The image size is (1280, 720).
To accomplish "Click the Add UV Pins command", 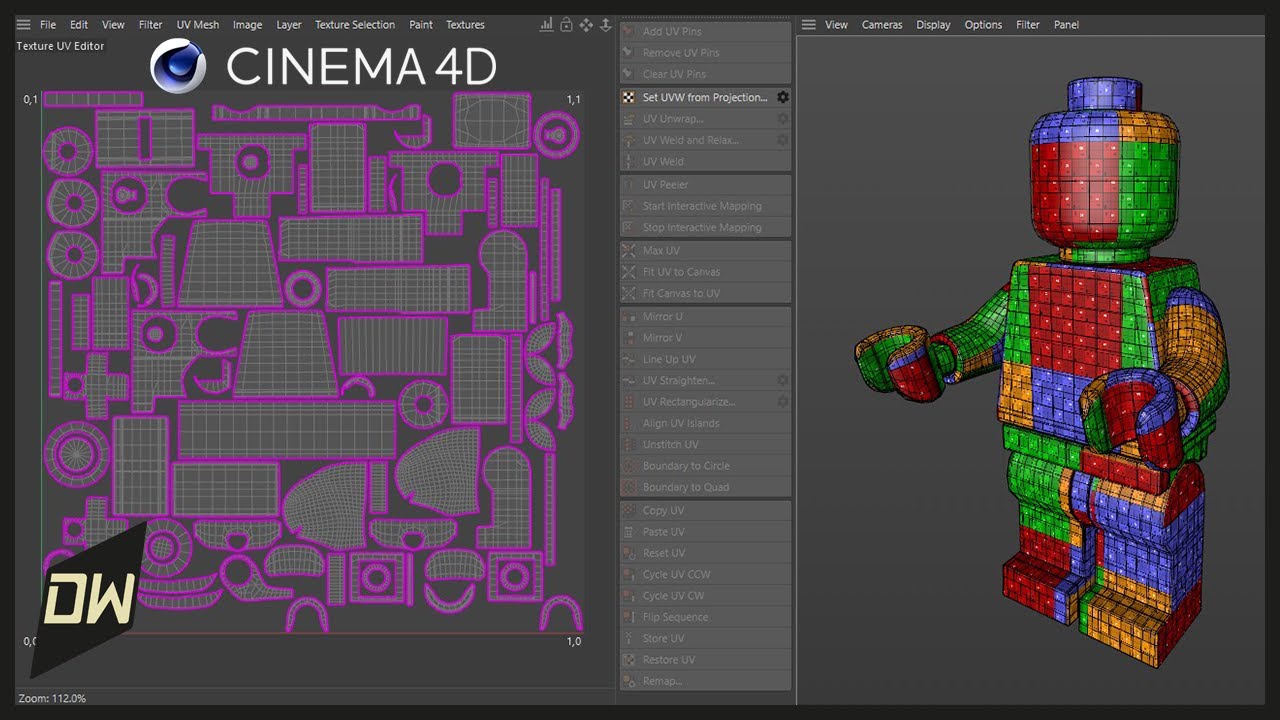I will coord(706,31).
